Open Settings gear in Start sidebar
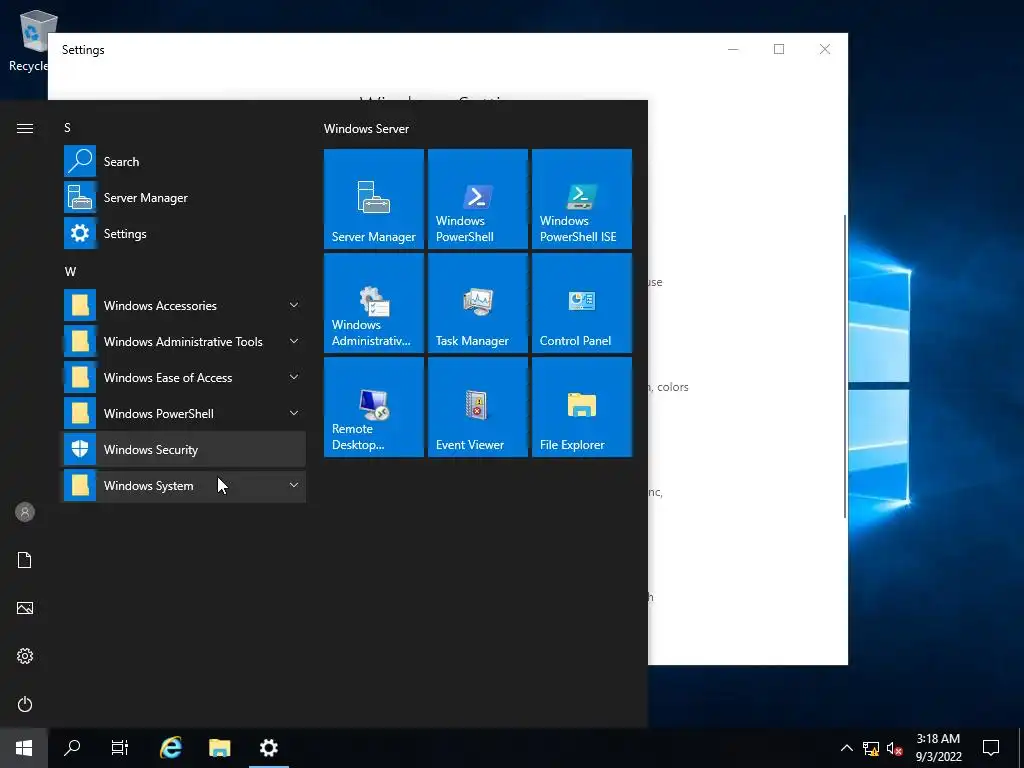The image size is (1024, 768). (x=25, y=656)
